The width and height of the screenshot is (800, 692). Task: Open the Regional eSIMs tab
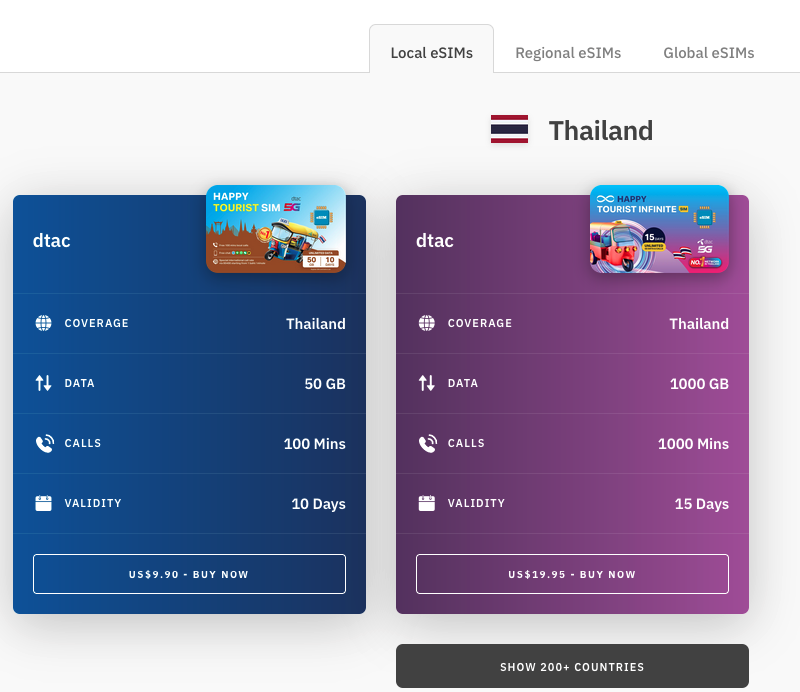click(568, 53)
